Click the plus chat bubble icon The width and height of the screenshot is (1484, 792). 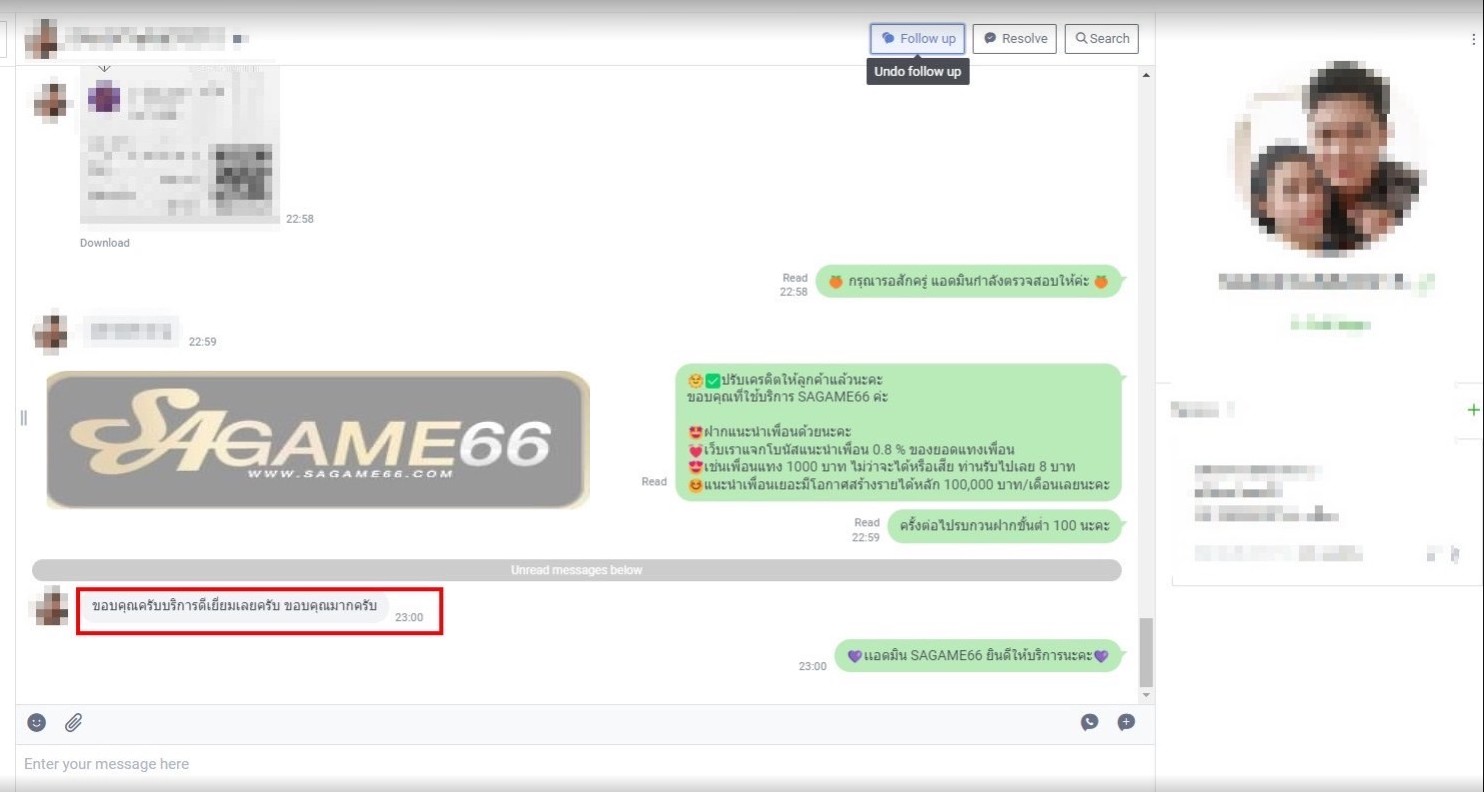tap(1126, 722)
